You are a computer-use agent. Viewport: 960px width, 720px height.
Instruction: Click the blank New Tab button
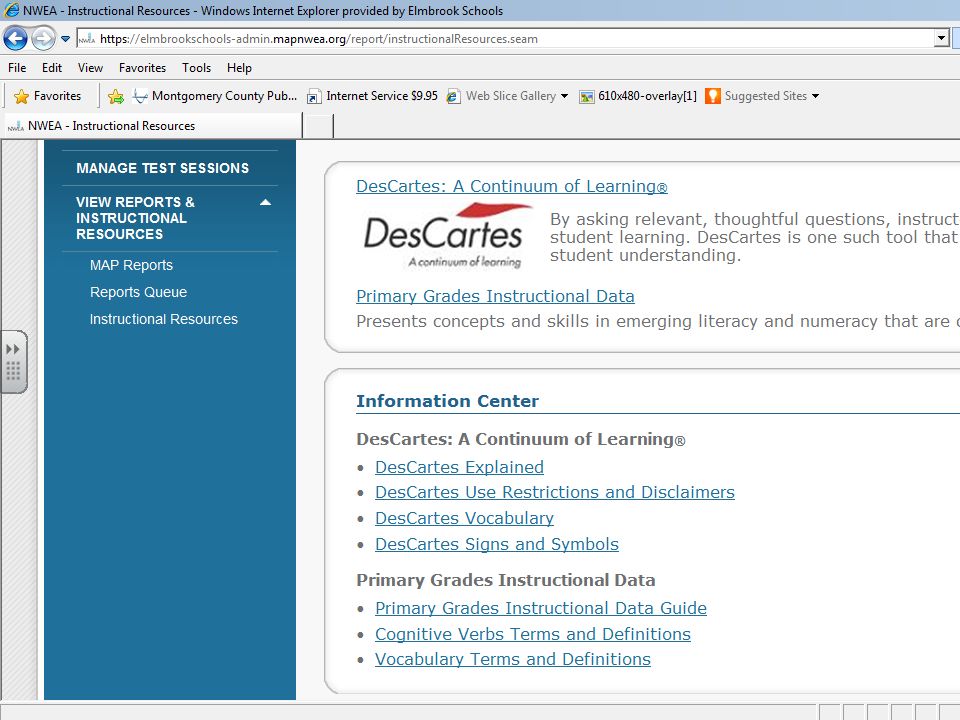point(318,126)
